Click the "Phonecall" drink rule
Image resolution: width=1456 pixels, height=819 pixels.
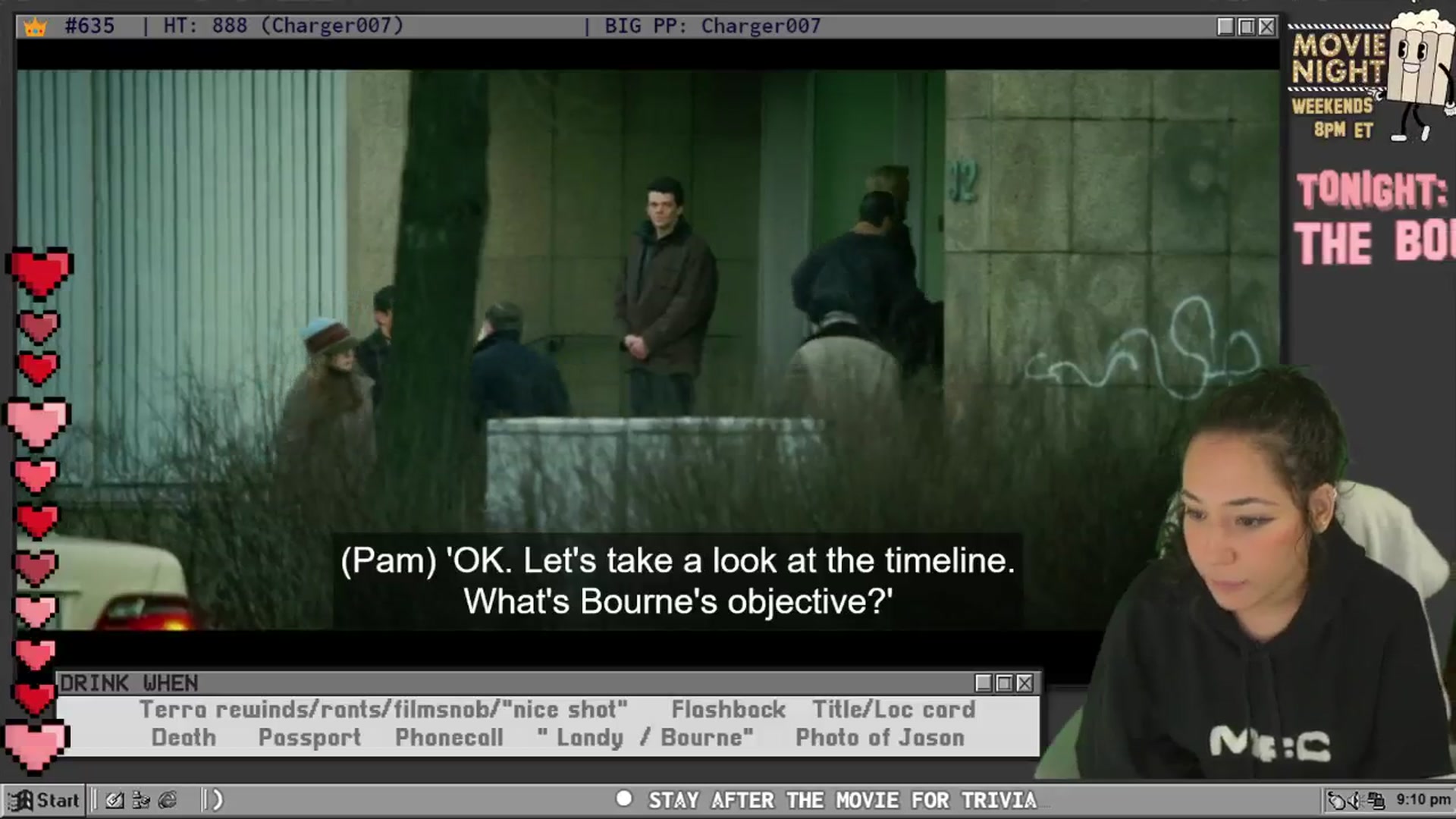(449, 738)
